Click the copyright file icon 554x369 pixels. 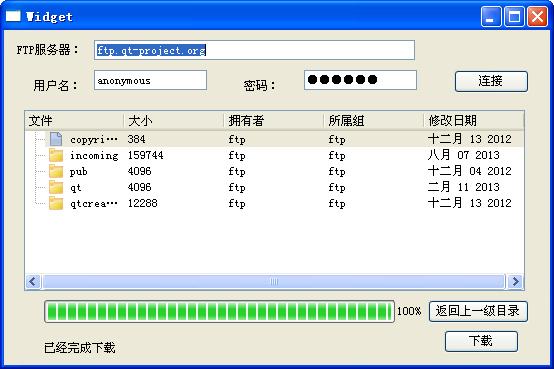pyautogui.click(x=56, y=139)
